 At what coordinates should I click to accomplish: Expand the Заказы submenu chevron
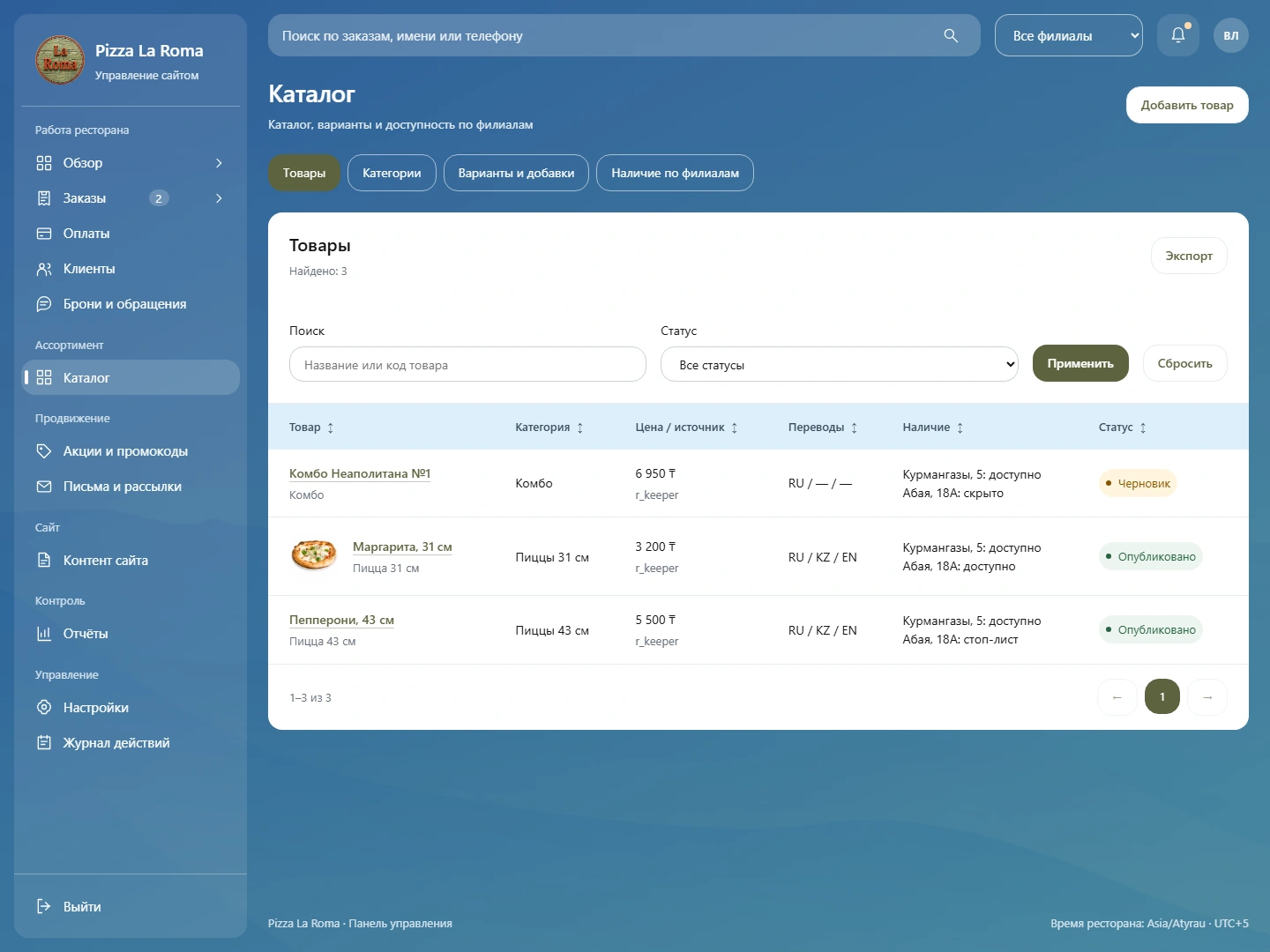[219, 198]
